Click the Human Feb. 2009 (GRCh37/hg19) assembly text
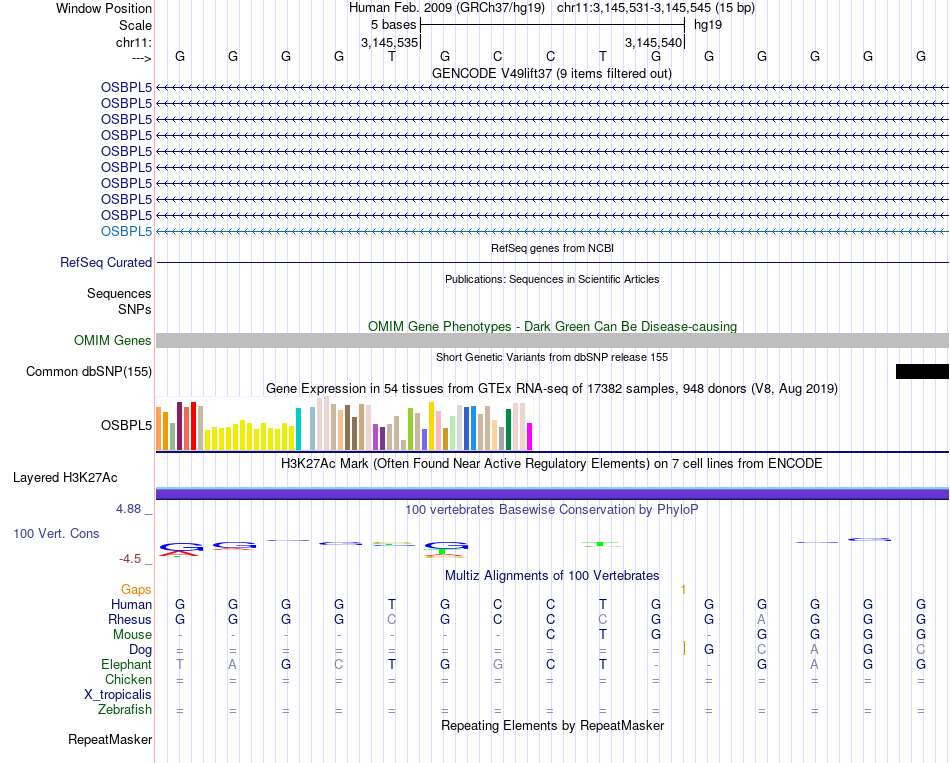The image size is (950, 763). (447, 8)
